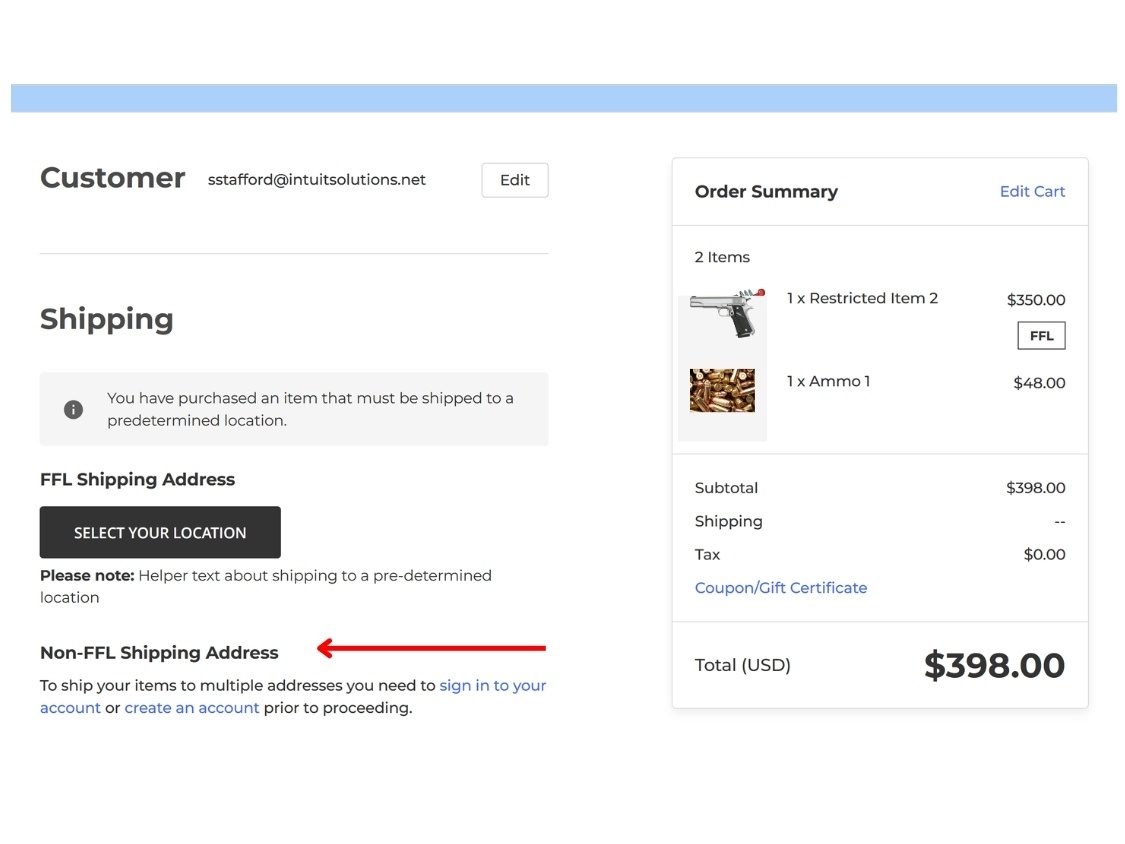Click the 'FFL Shipping Address' heading

click(137, 479)
